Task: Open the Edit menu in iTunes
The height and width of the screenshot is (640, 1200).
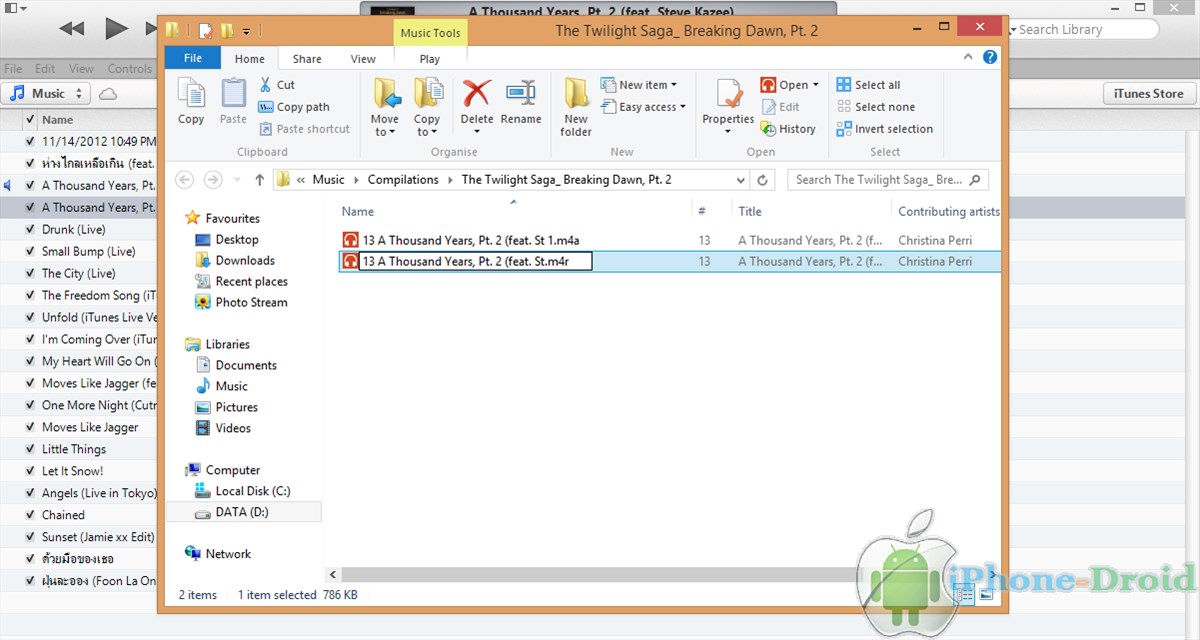Action: click(x=45, y=69)
